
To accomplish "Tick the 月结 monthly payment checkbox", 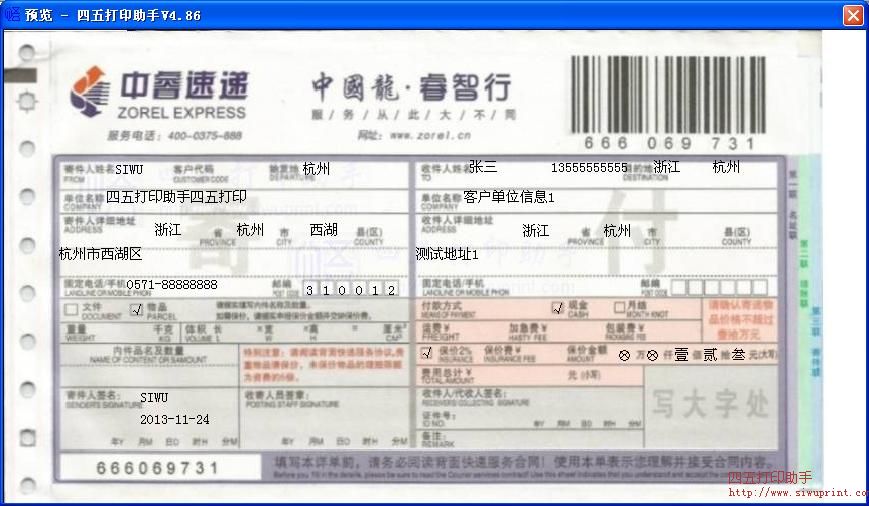I will (620, 306).
